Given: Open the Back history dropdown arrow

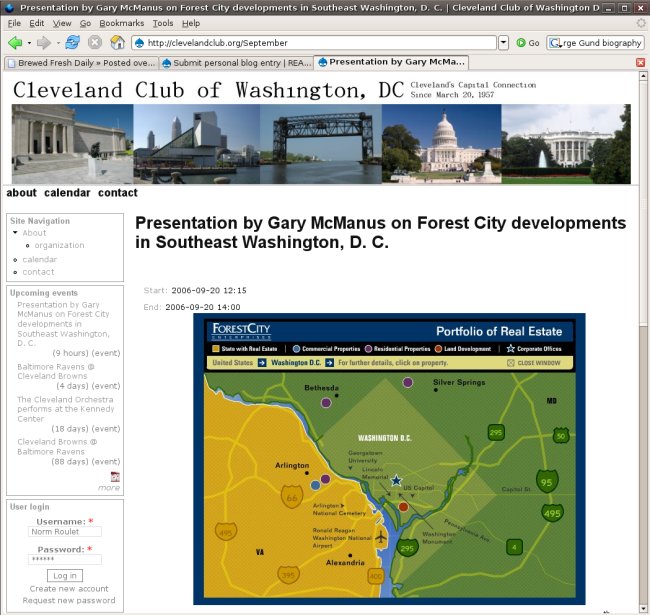Looking at the screenshot, I should coord(29,43).
